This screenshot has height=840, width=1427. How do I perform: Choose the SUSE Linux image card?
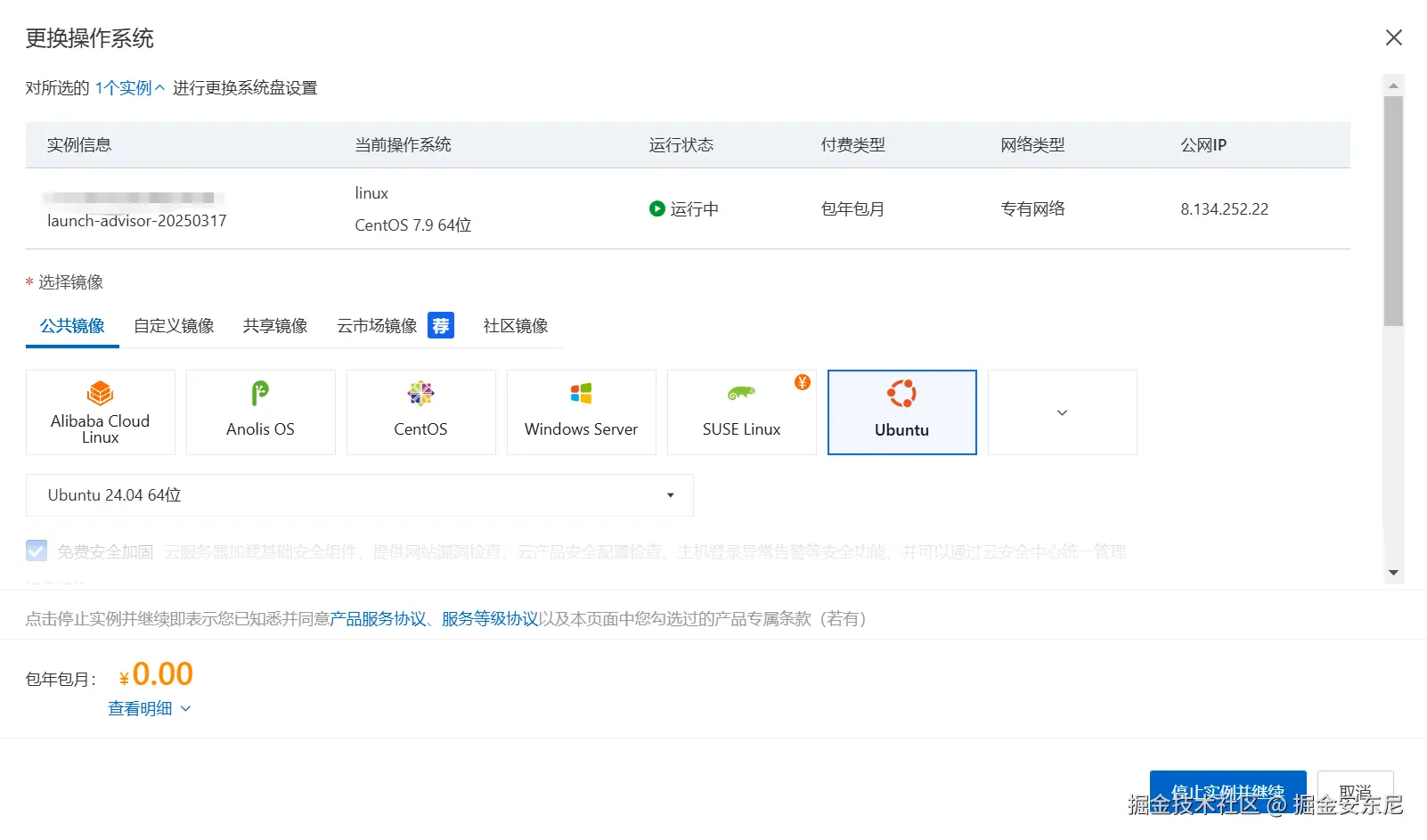click(742, 412)
